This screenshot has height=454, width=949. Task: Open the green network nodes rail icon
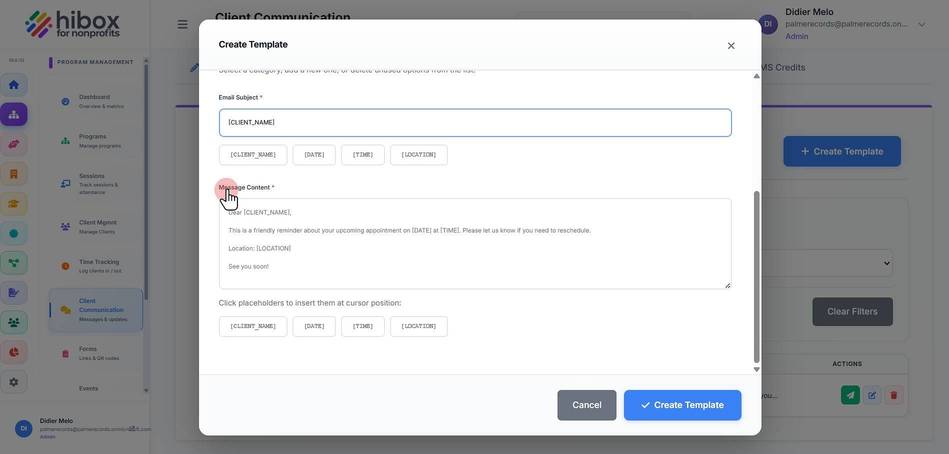click(13, 263)
